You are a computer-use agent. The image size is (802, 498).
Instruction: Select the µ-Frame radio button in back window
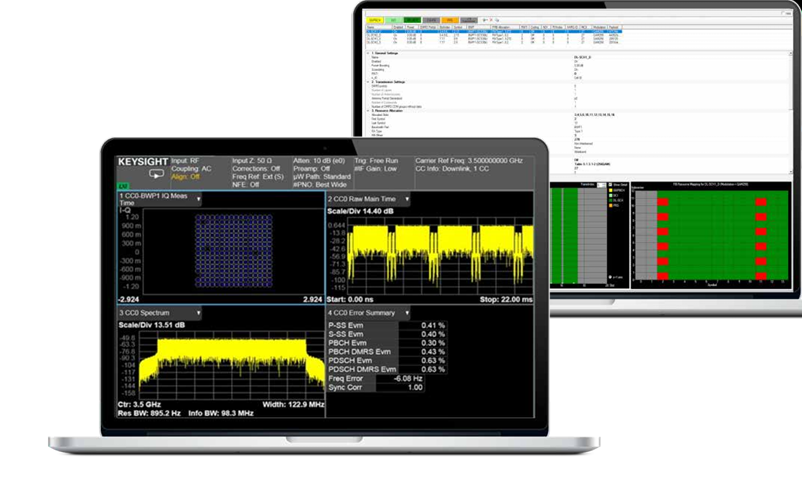pos(611,277)
